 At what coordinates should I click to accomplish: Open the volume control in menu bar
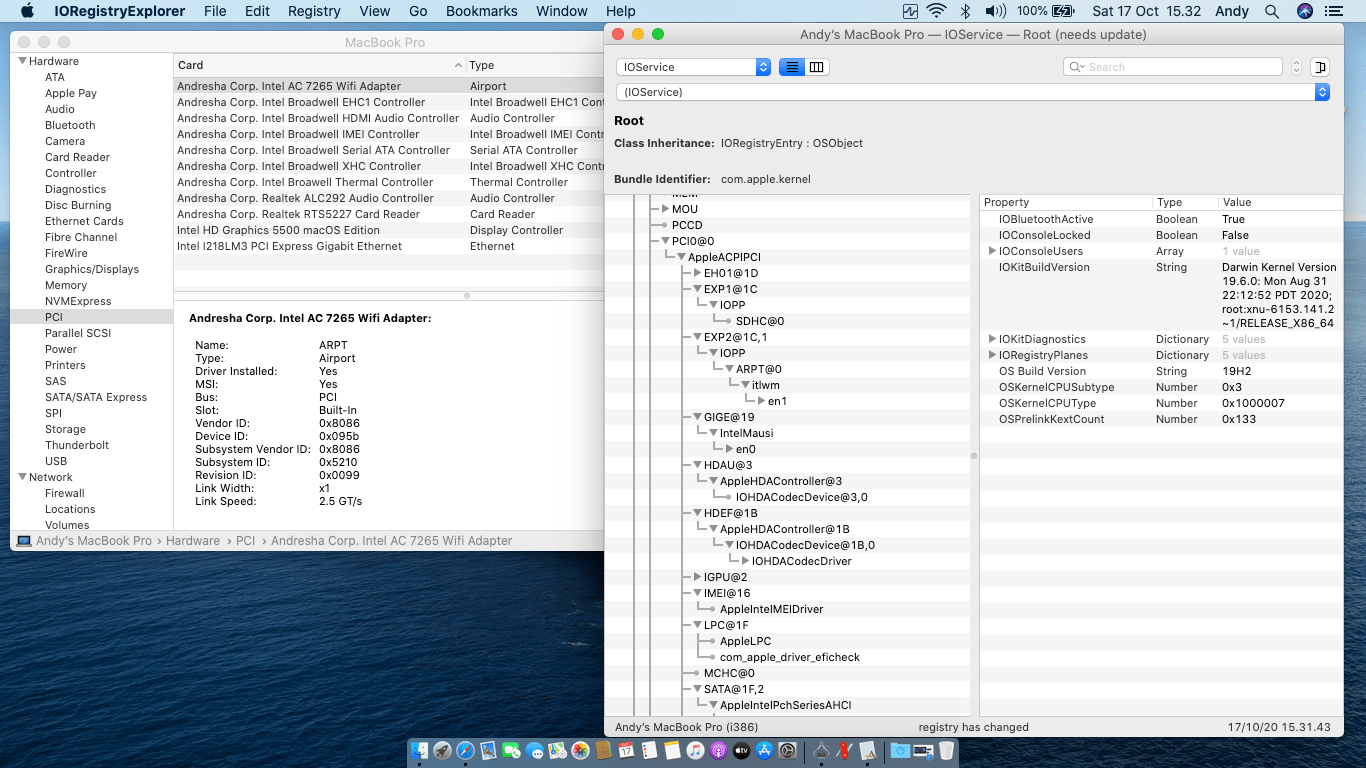point(995,11)
